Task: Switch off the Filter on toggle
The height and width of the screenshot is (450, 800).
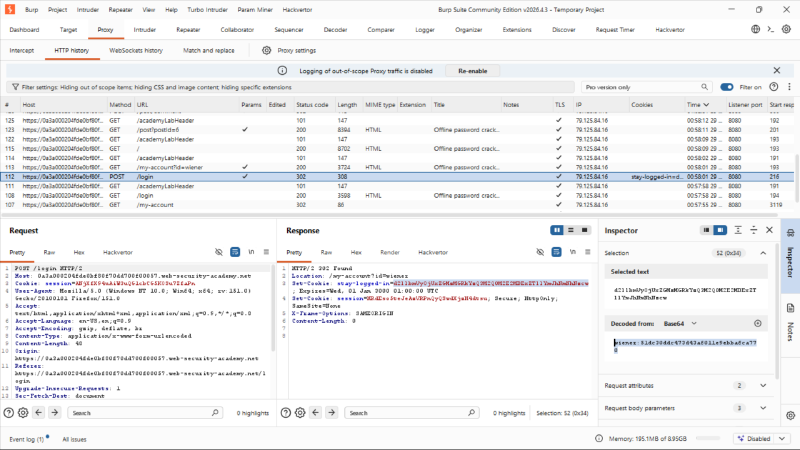Action: [727, 87]
